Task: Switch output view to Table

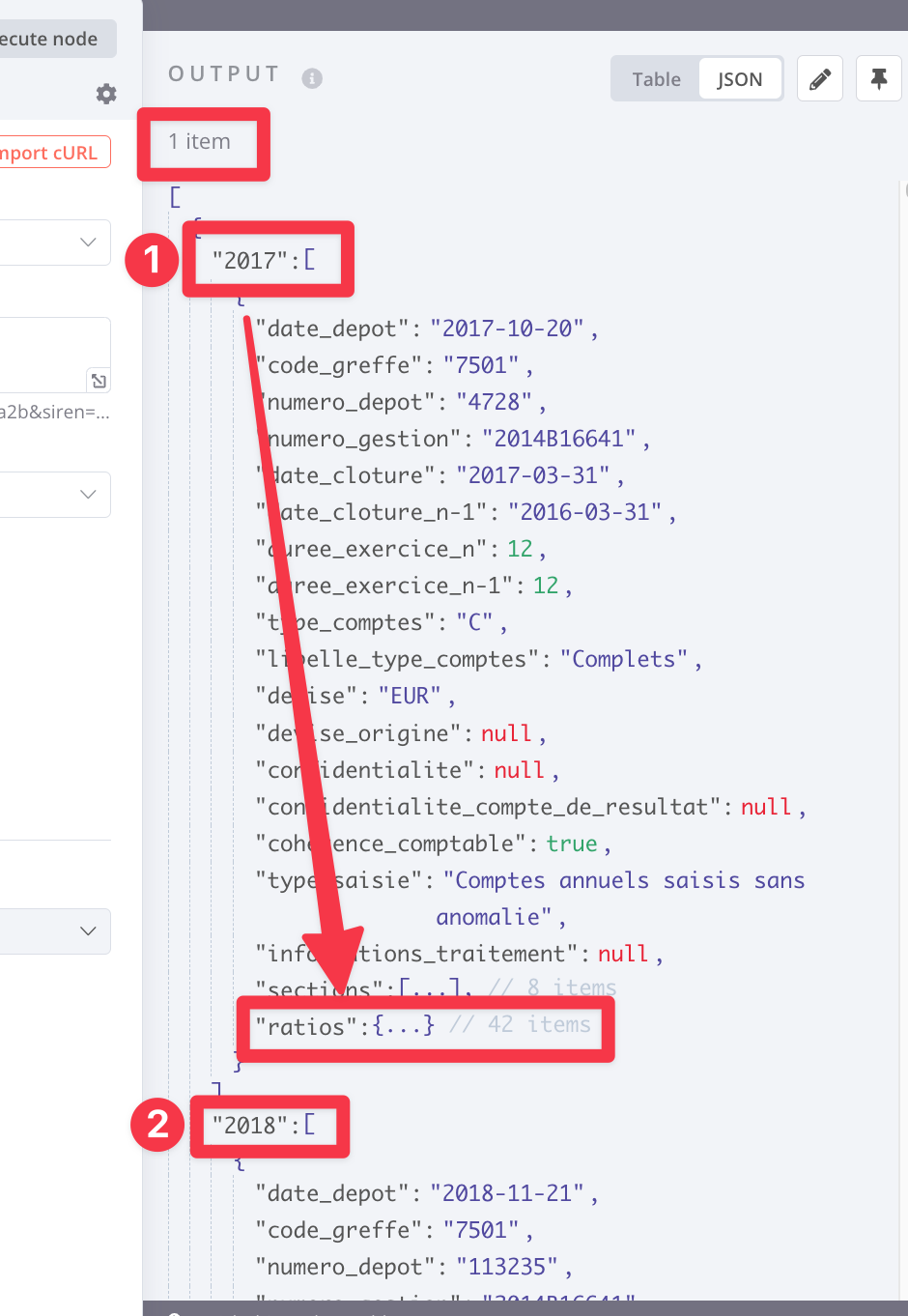Action: 656,79
